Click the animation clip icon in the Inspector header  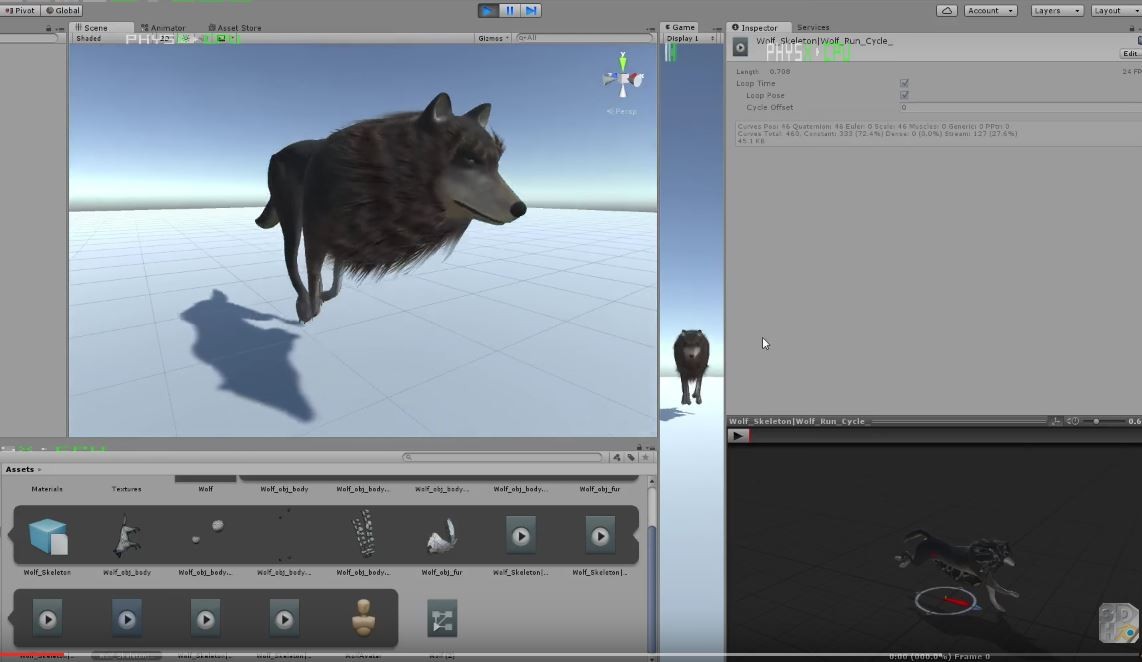pyautogui.click(x=740, y=46)
